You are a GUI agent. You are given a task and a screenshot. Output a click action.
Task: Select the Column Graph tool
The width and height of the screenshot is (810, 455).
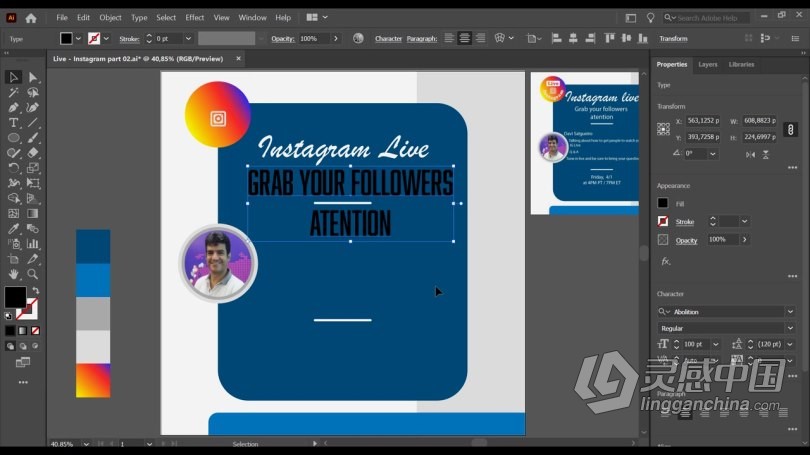(x=33, y=244)
